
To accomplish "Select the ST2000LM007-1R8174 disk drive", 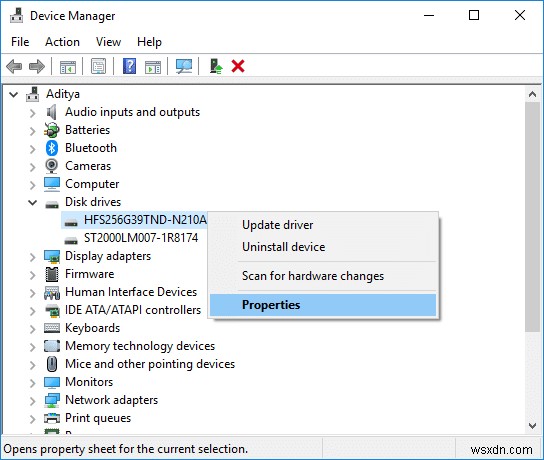I will pos(141,238).
